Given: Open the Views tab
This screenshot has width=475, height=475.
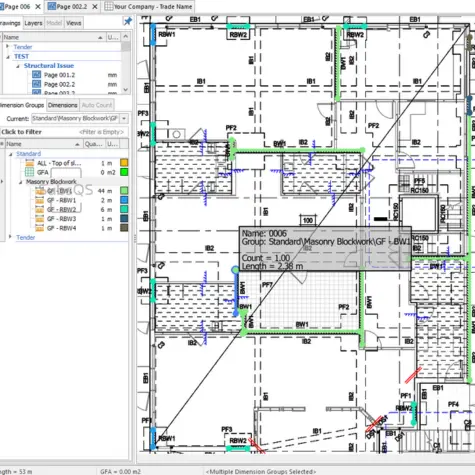Looking at the screenshot, I should [73, 23].
